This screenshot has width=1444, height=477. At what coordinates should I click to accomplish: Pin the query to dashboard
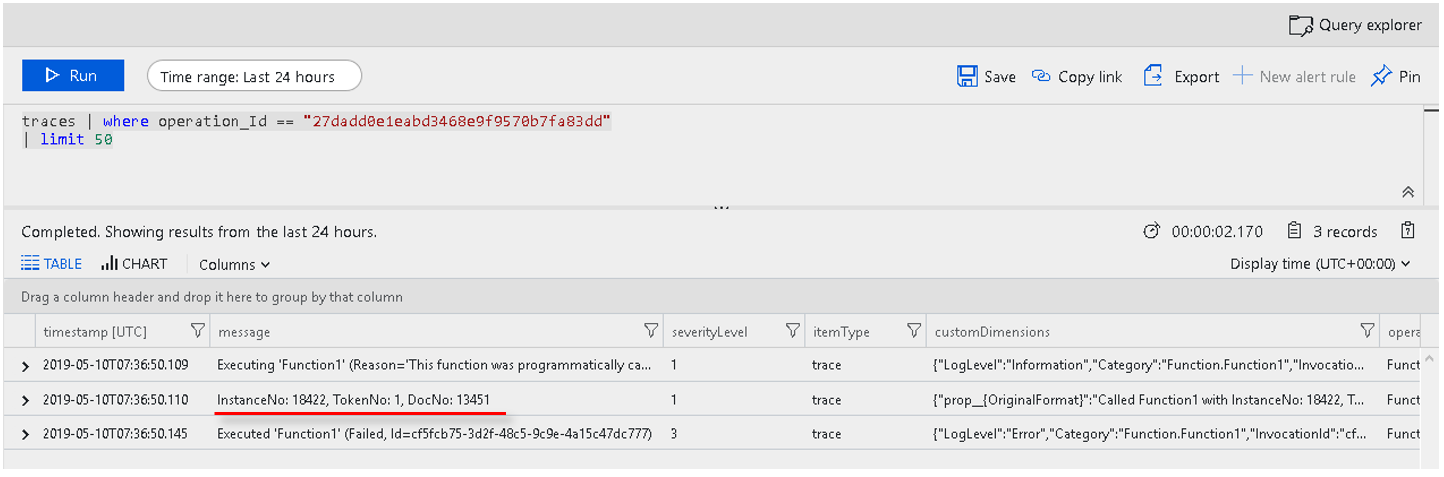(x=1395, y=77)
